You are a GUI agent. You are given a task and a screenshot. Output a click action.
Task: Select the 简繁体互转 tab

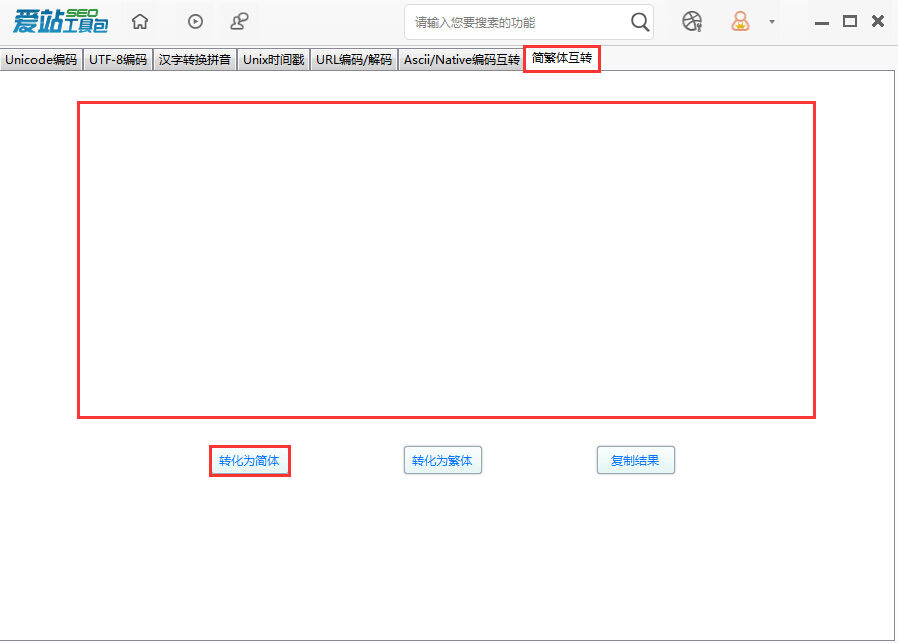tap(562, 59)
